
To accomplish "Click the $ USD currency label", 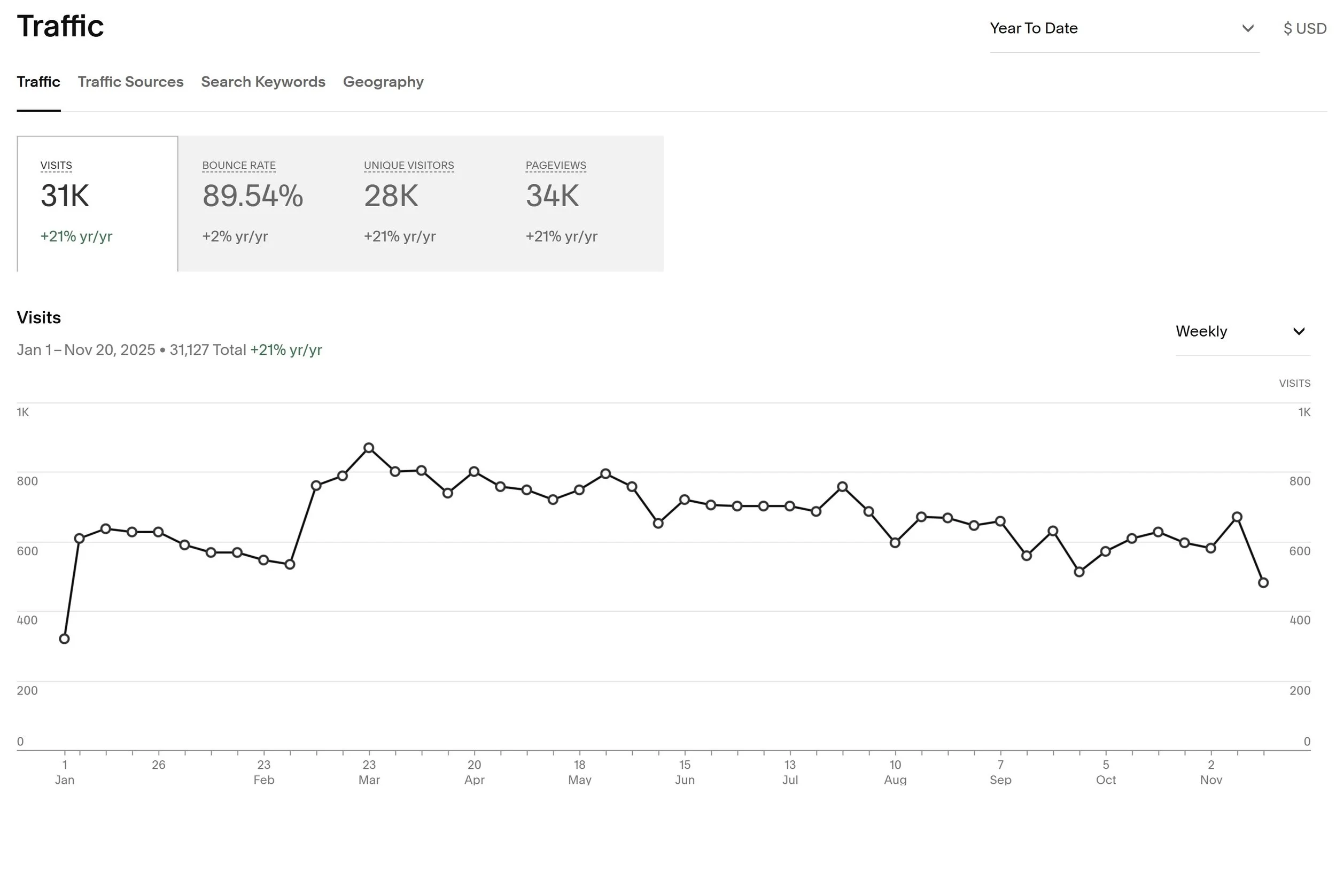I will point(1304,28).
